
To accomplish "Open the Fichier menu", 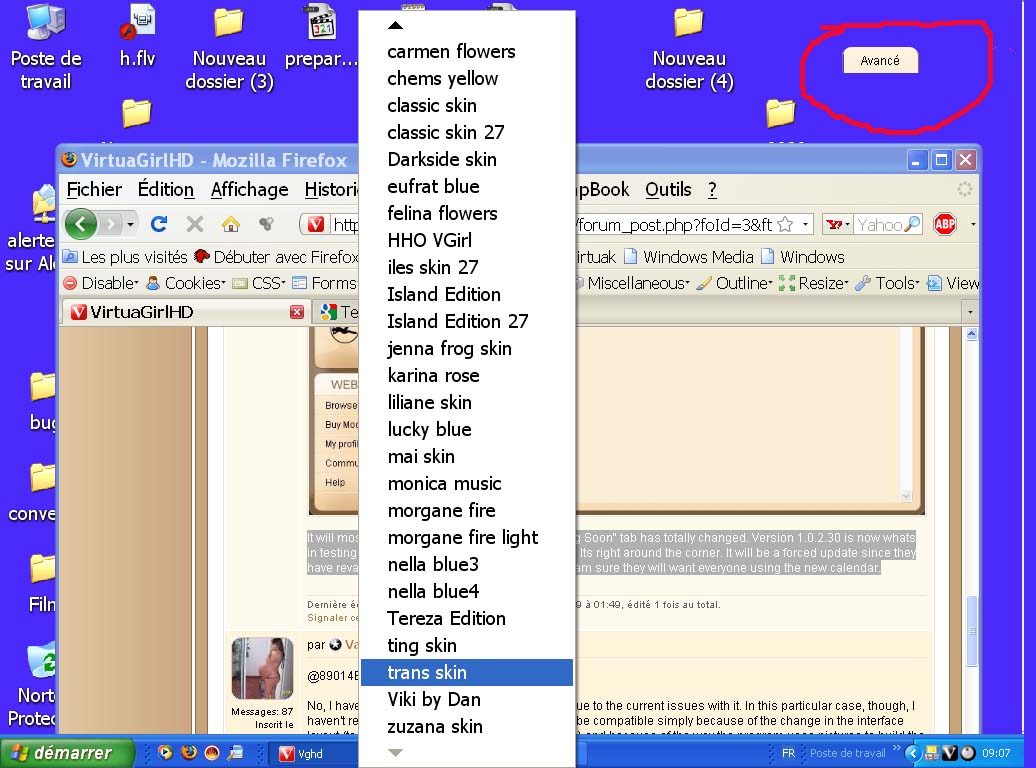I will coord(94,190).
